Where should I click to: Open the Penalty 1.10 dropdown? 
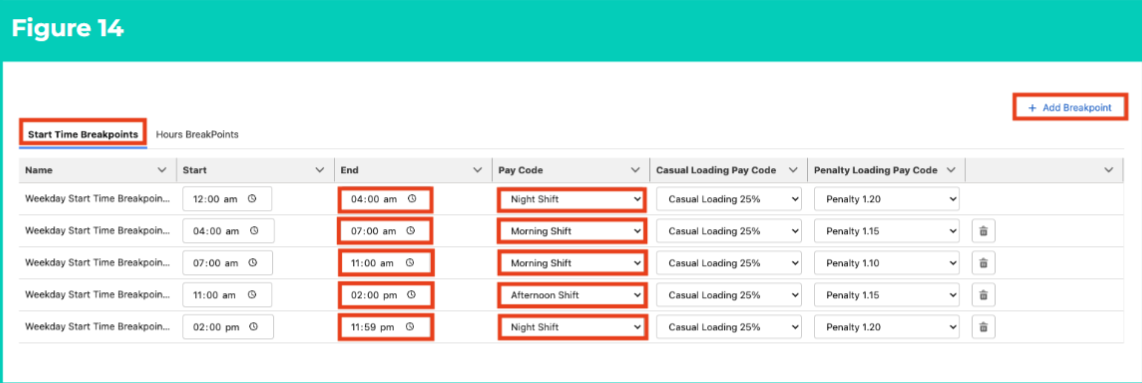886,263
